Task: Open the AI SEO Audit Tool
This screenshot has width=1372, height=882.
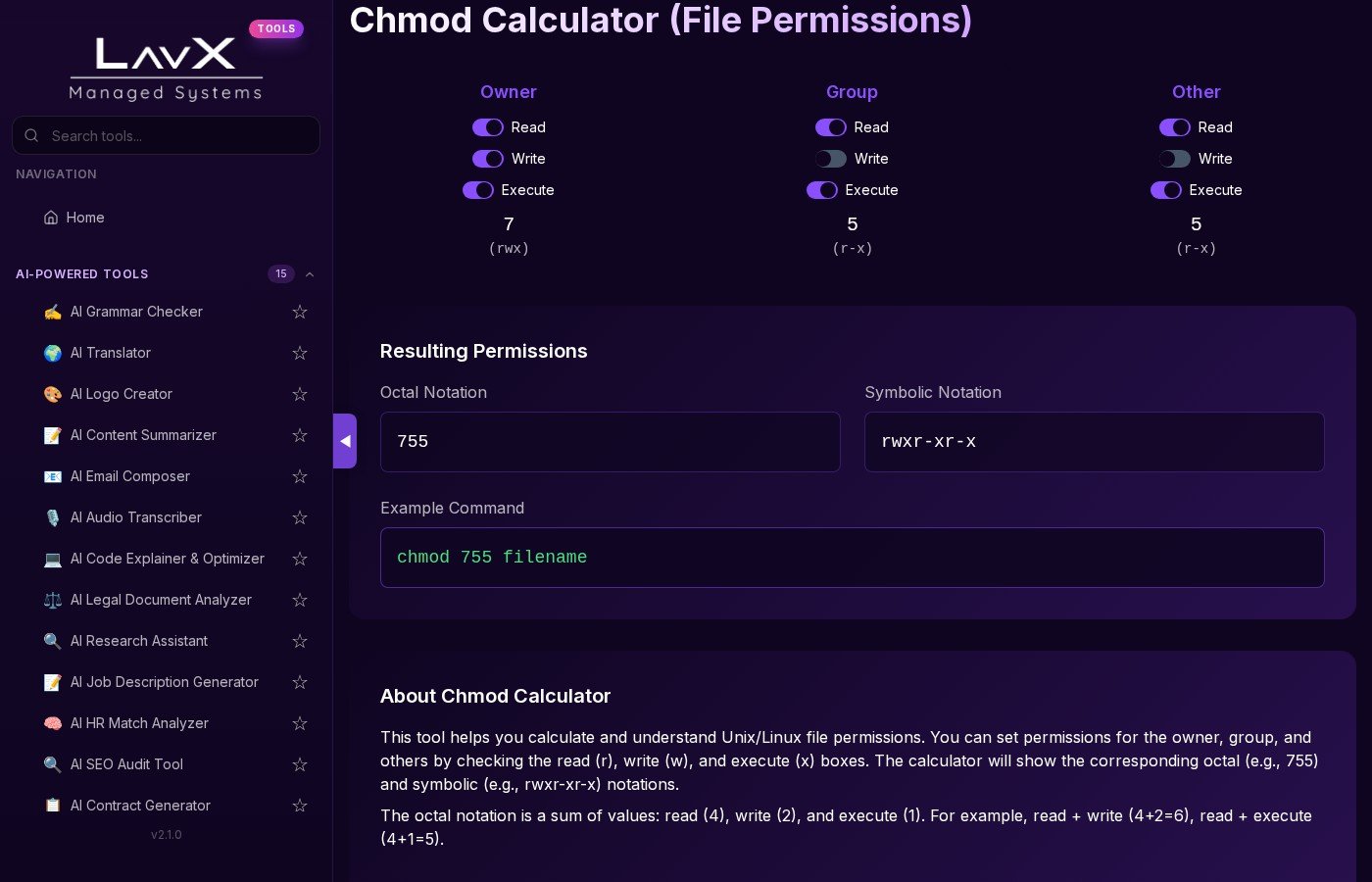Action: [x=126, y=764]
